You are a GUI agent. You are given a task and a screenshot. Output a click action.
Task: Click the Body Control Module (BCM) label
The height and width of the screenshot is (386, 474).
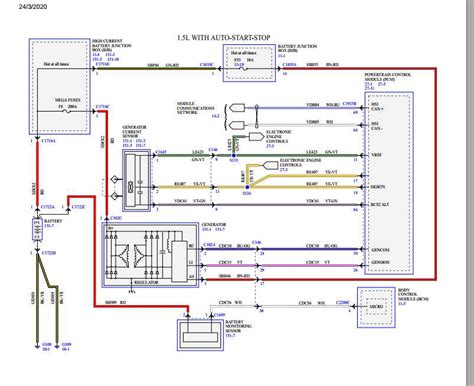[x=413, y=295]
